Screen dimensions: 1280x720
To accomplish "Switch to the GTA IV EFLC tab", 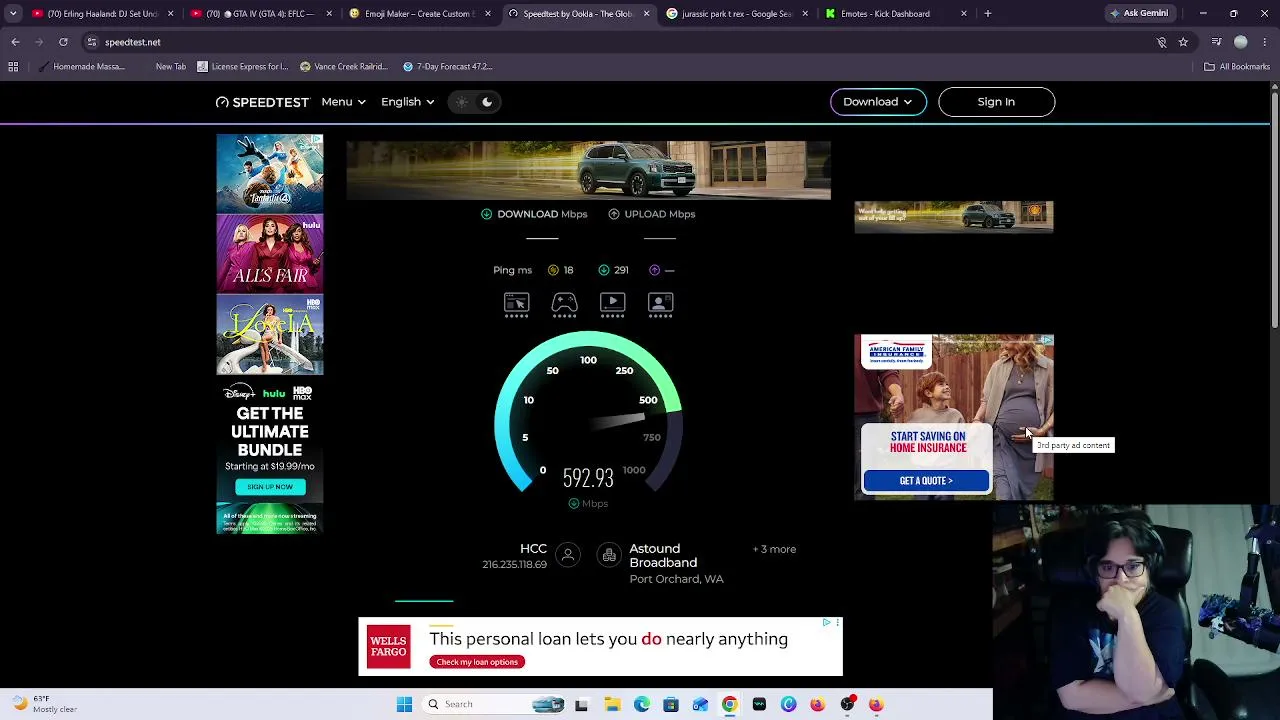I will [x=261, y=14].
